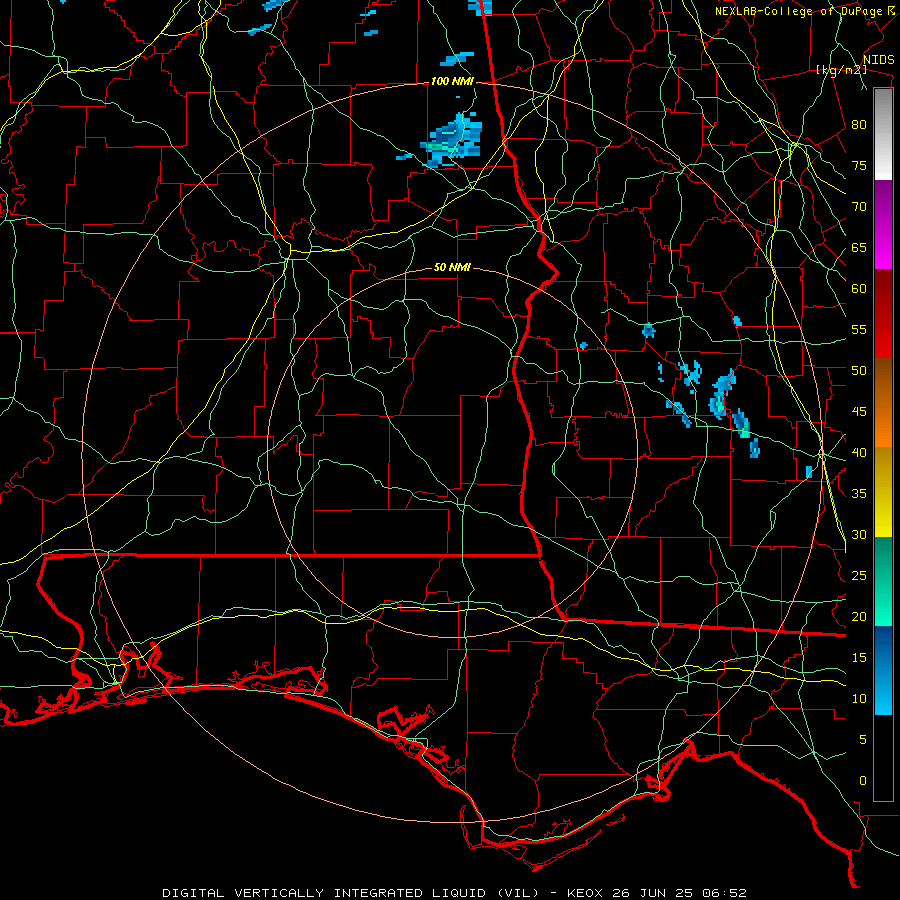The image size is (900, 900).
Task: Click the 0 value on the color scale
Action: click(x=863, y=781)
